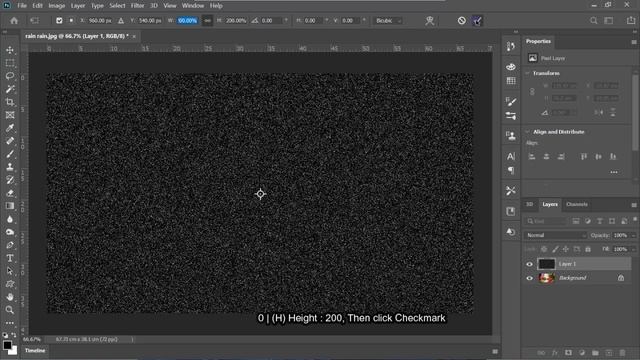Click the fx layer style icon

pyautogui.click(x=555, y=353)
